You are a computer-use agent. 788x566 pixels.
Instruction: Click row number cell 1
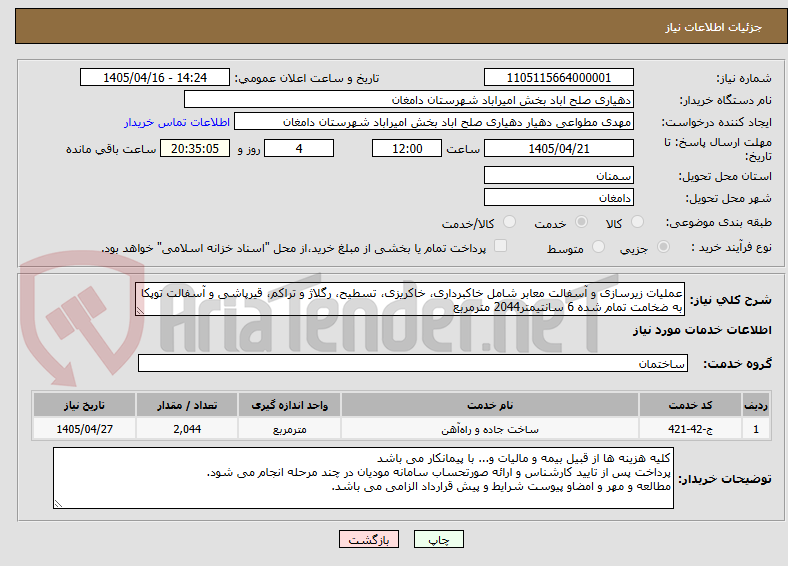(756, 429)
